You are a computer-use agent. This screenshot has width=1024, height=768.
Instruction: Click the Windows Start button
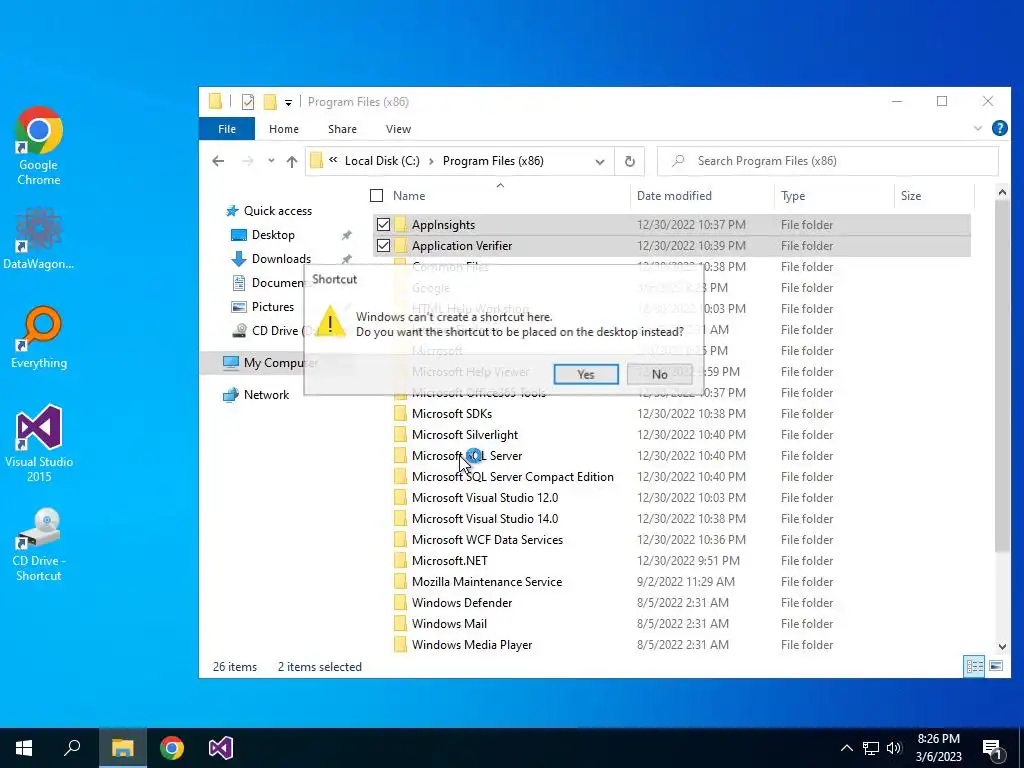24,748
